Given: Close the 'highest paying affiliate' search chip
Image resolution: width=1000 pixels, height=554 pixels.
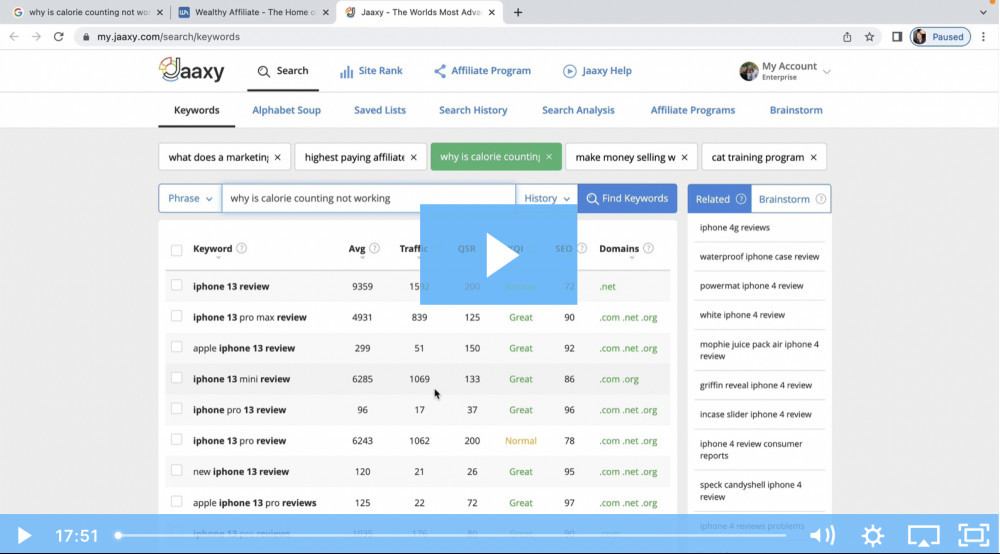Looking at the screenshot, I should point(413,157).
